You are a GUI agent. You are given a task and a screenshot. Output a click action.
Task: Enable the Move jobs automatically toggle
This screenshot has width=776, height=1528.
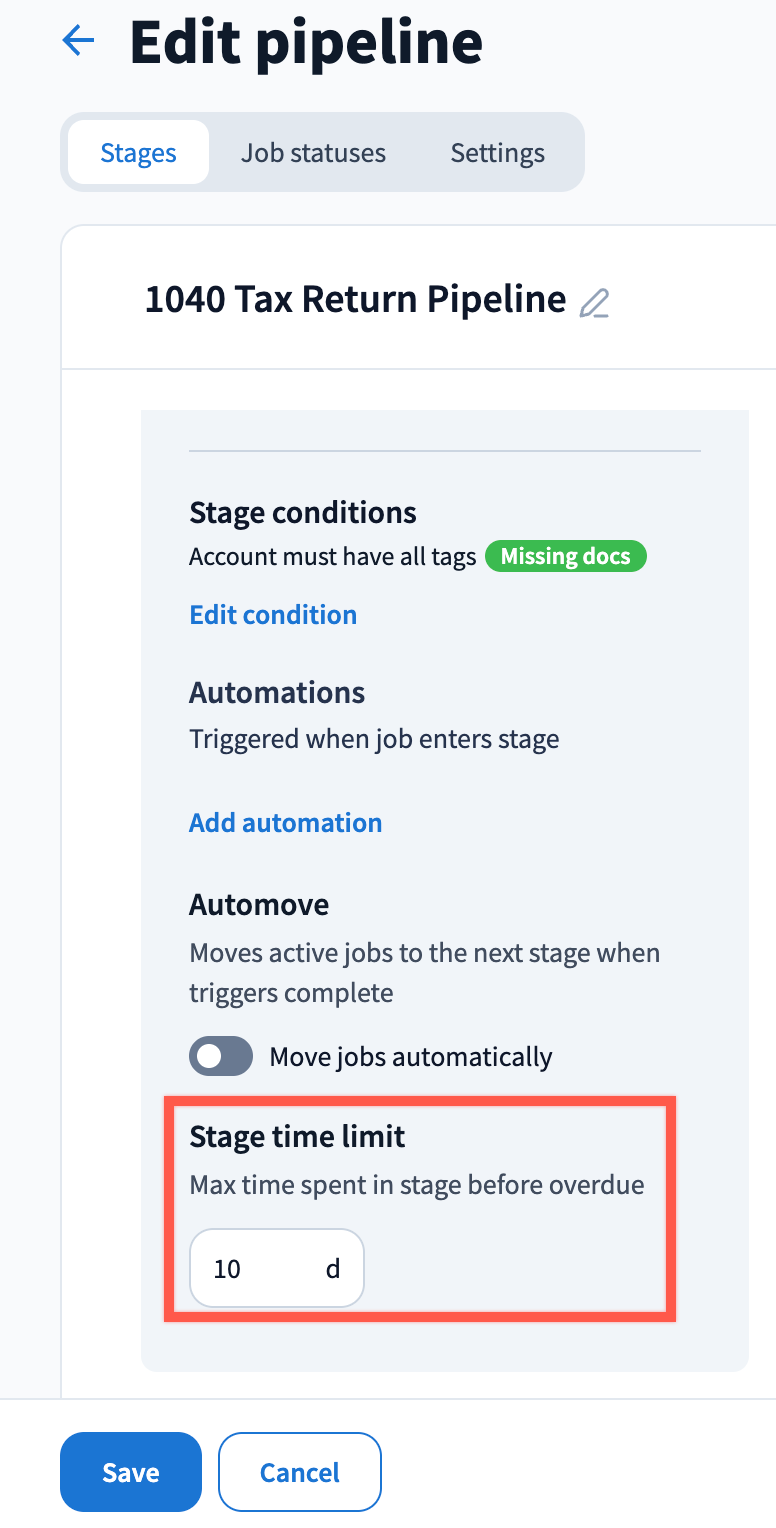(221, 1057)
